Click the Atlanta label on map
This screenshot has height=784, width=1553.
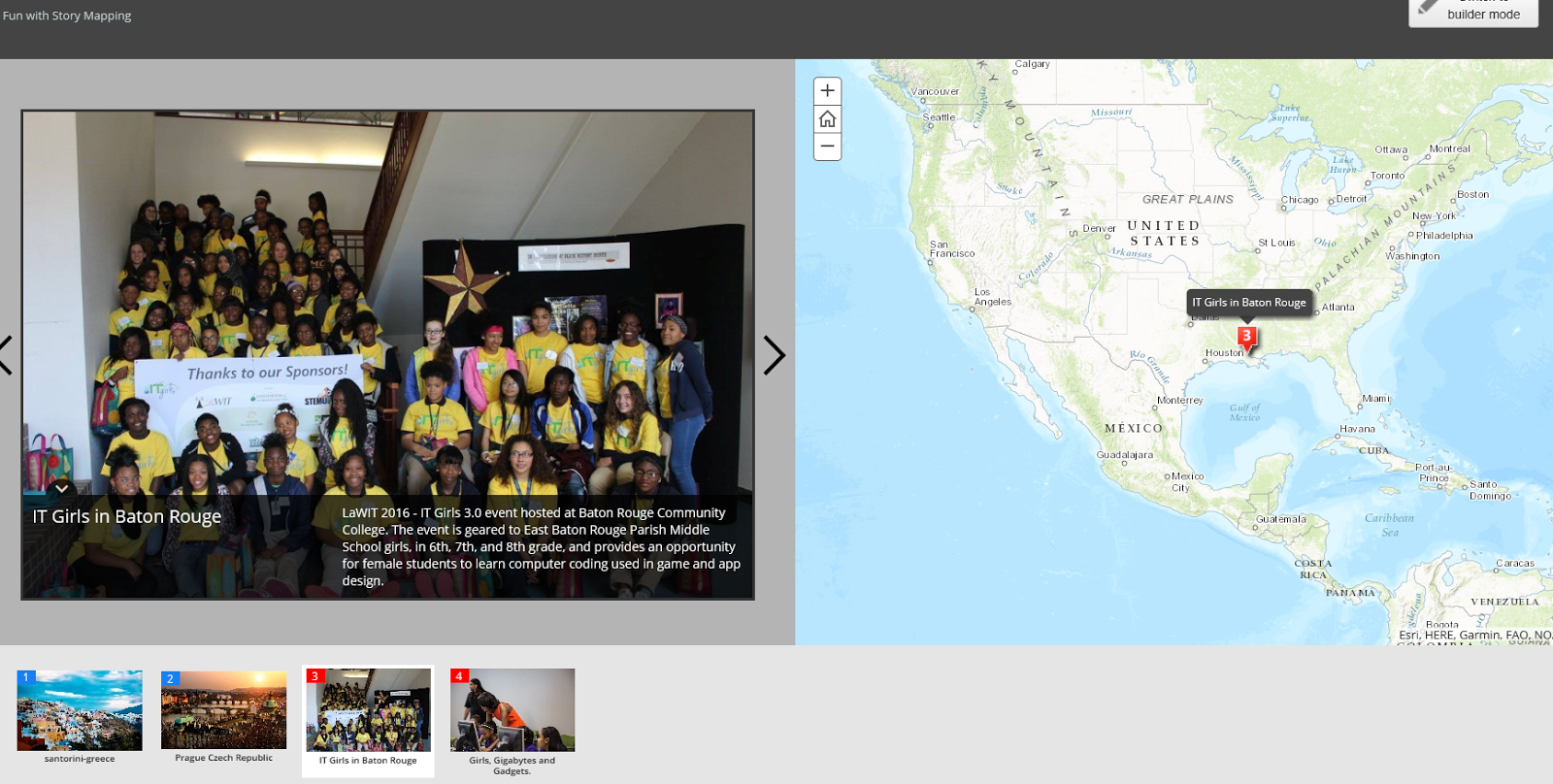coord(1338,308)
